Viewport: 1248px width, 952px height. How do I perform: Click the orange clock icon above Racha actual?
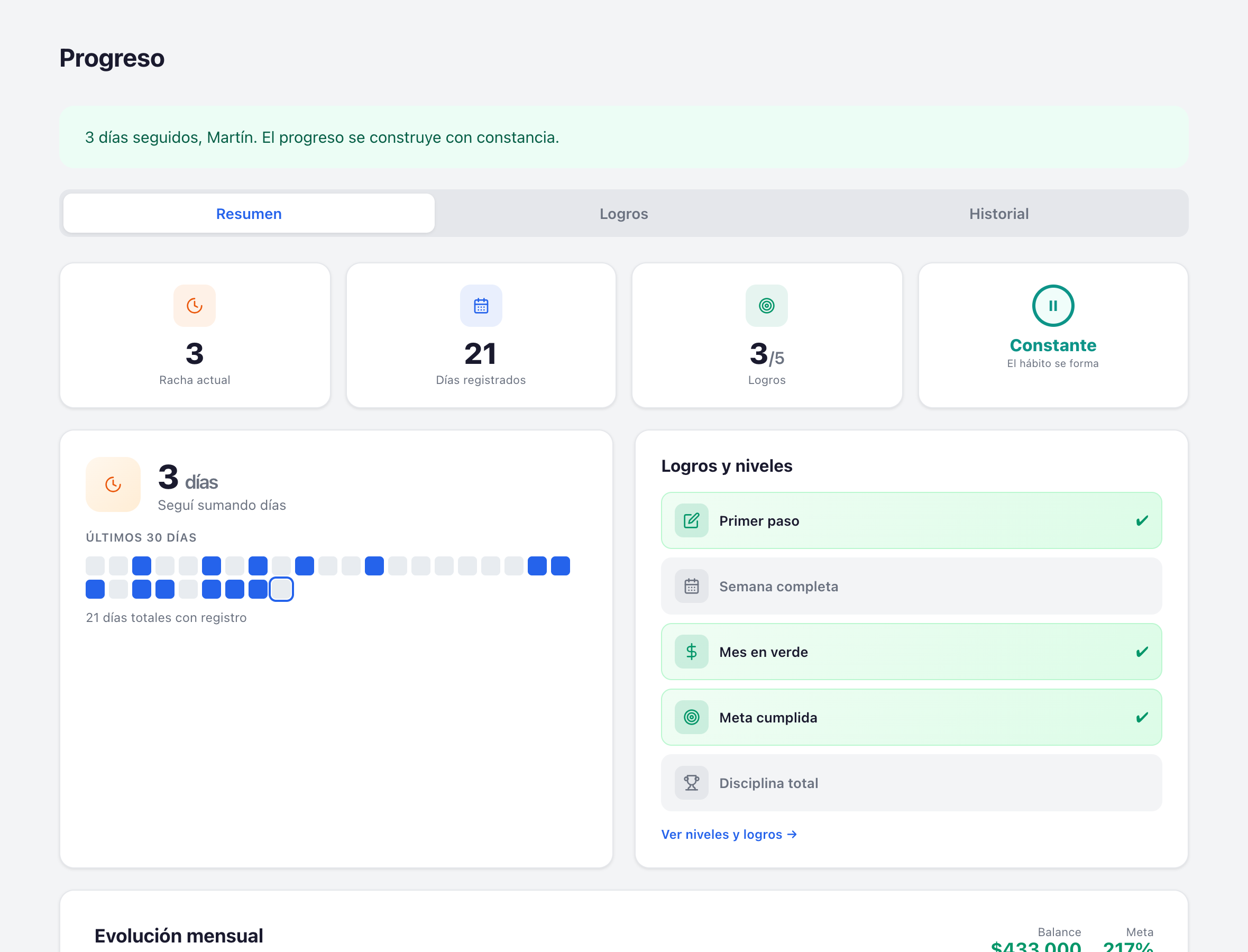coord(194,306)
